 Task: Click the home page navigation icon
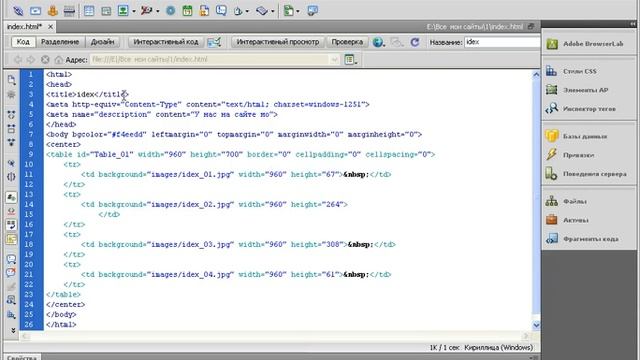59,60
